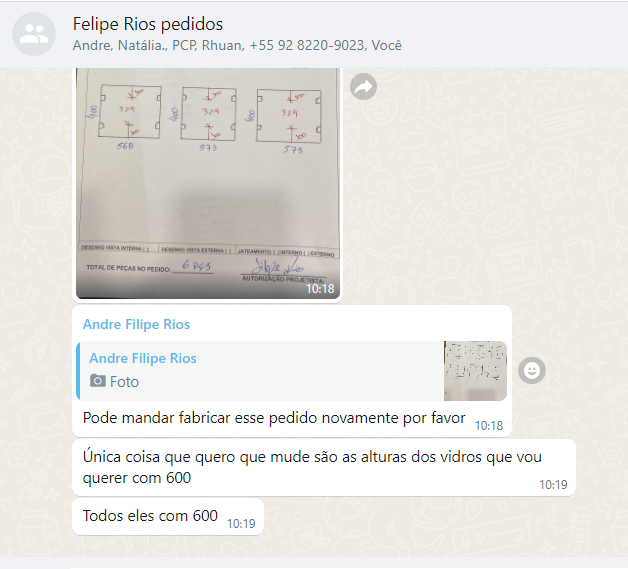
Task: Open the Felipe Rios pedidos group title
Action: click(x=148, y=24)
